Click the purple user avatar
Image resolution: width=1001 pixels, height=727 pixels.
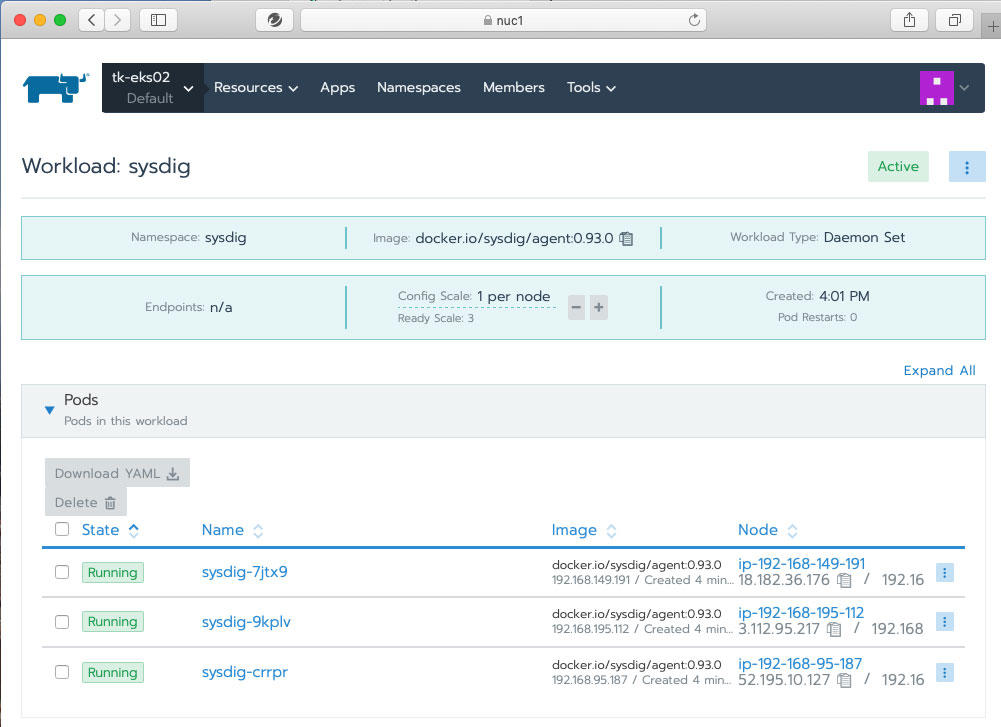(937, 88)
